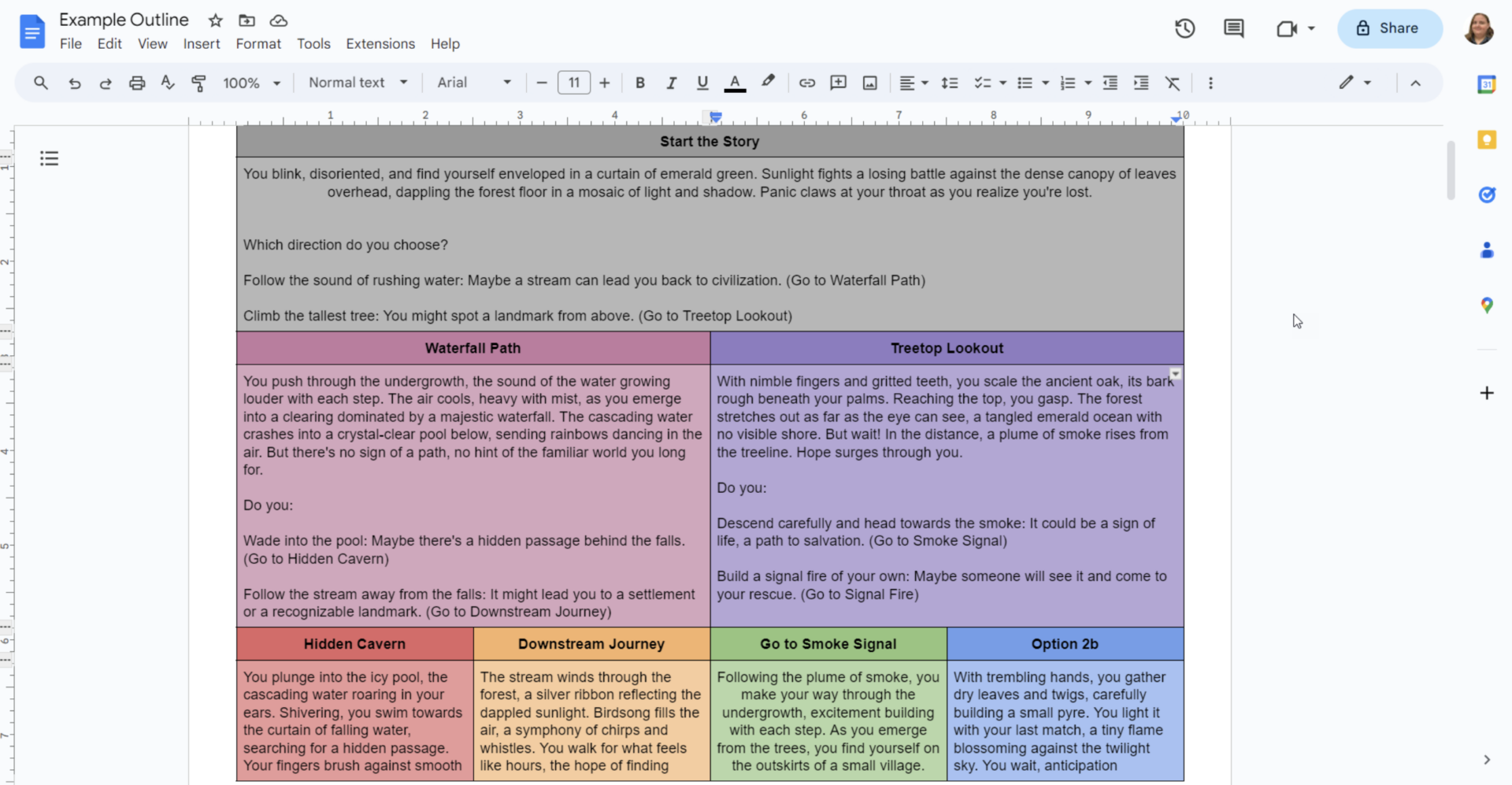Open the Tasks panel in the sidebar

[x=1487, y=195]
